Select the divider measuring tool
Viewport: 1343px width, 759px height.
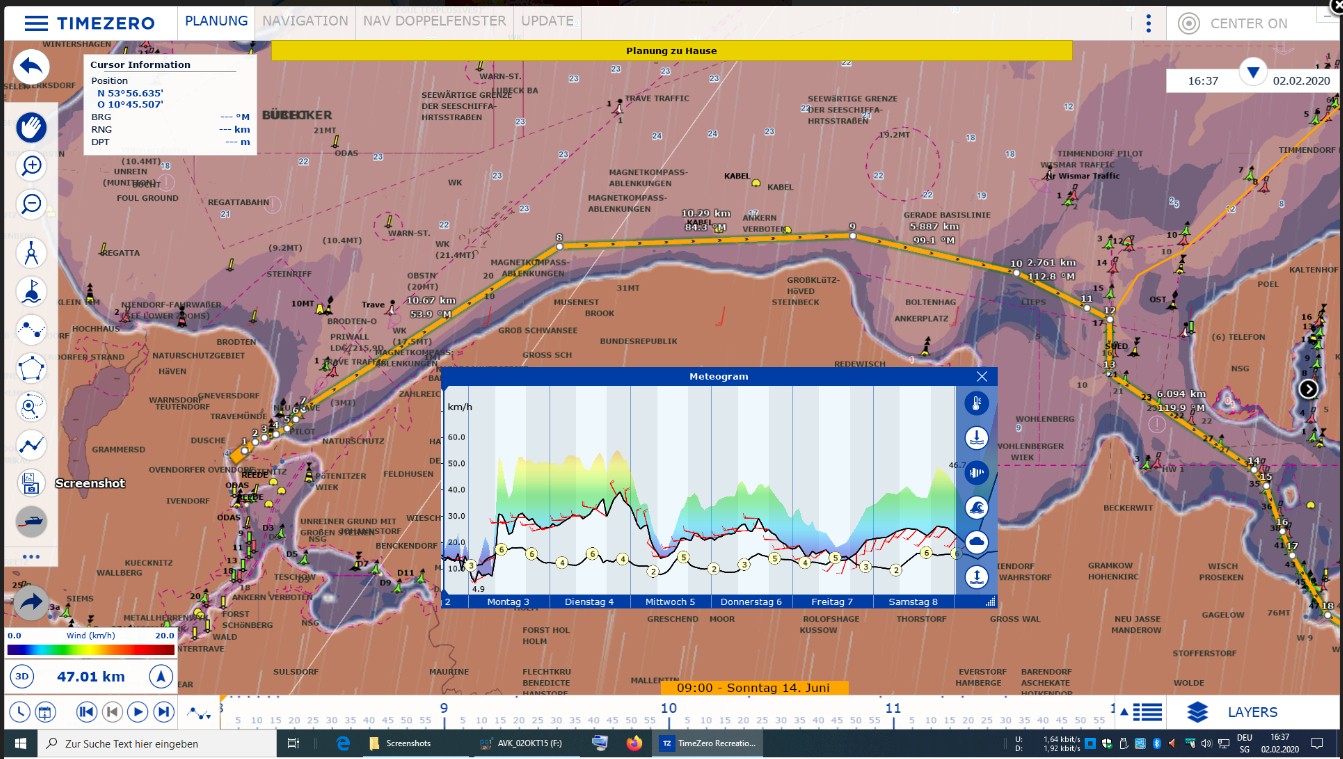pyautogui.click(x=31, y=252)
